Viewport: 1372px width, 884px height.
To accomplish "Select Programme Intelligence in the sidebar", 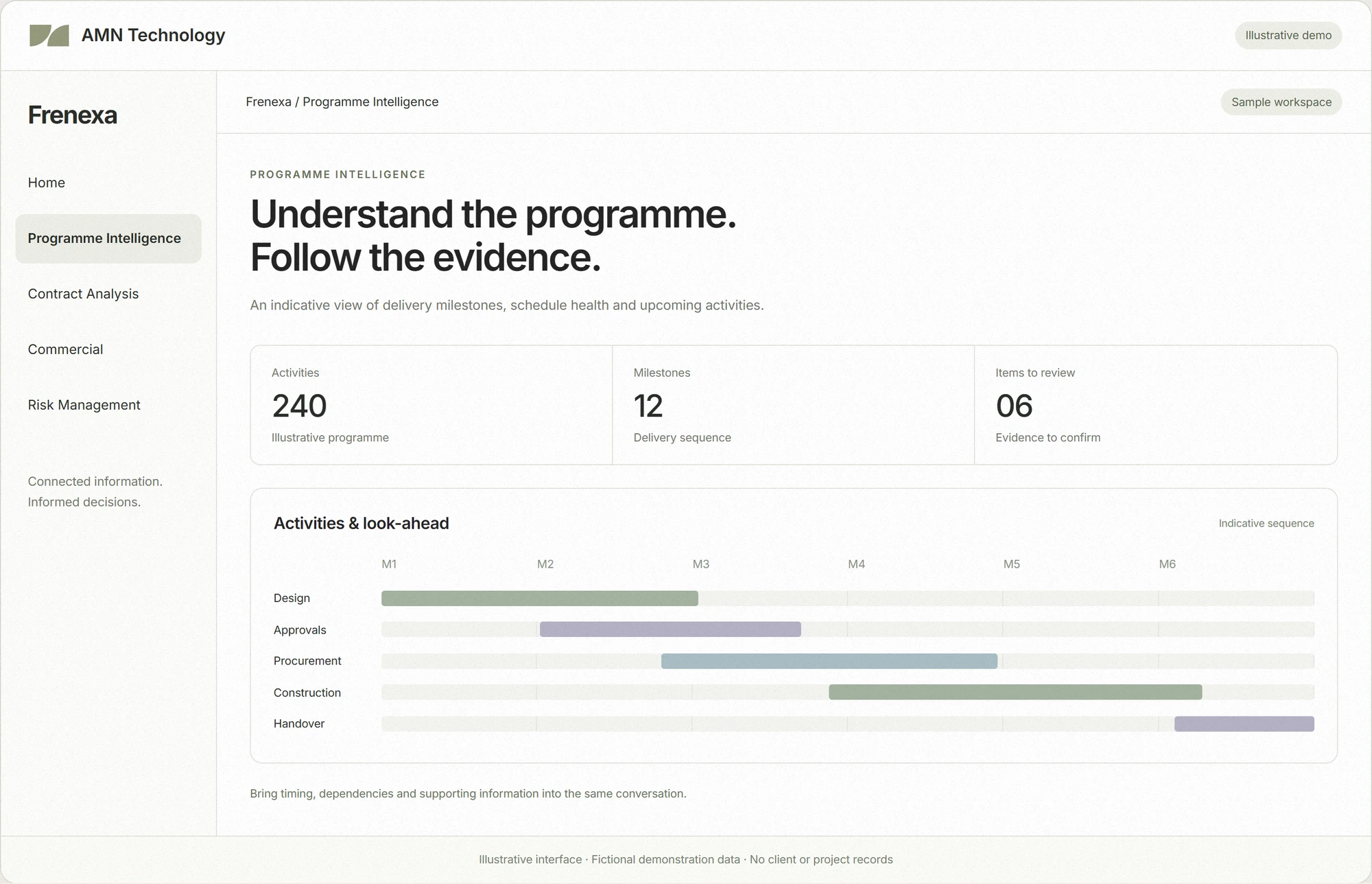I will point(108,238).
